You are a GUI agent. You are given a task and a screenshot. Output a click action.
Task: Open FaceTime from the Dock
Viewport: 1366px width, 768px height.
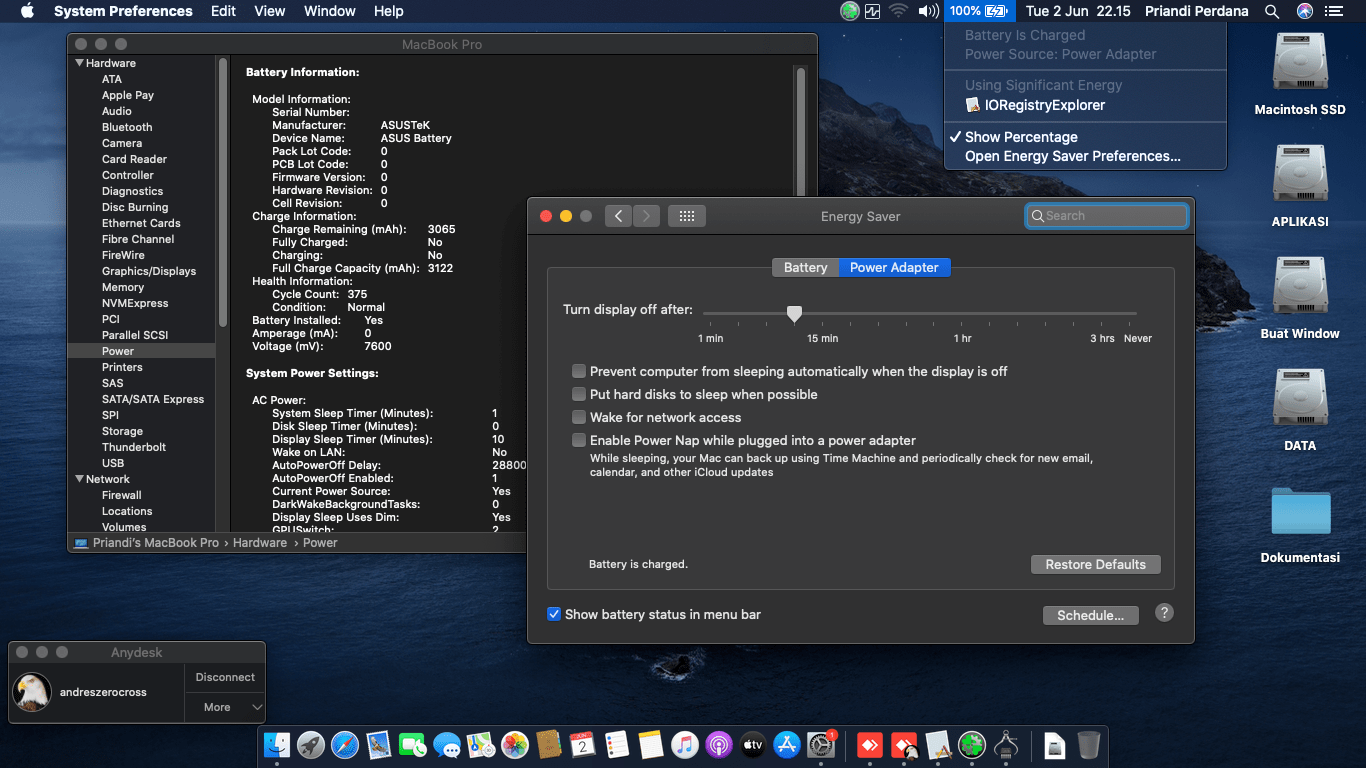coord(413,744)
